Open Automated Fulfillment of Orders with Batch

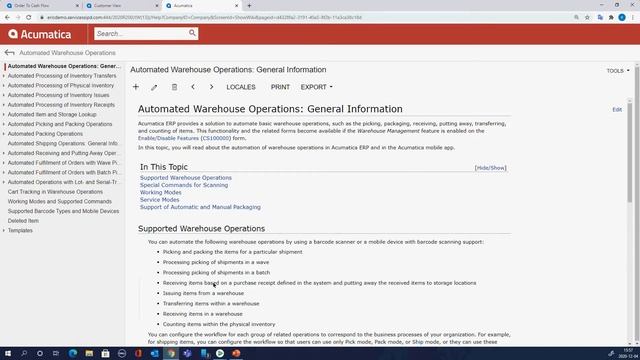63,172
